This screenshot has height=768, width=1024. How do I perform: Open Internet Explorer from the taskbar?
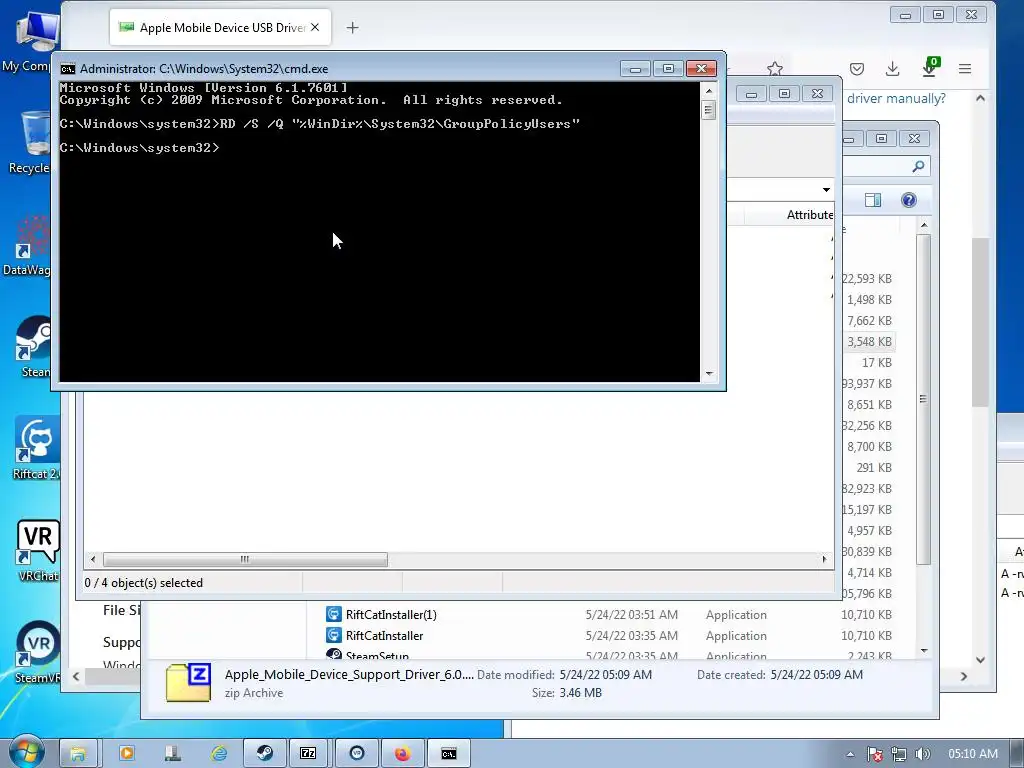[219, 754]
